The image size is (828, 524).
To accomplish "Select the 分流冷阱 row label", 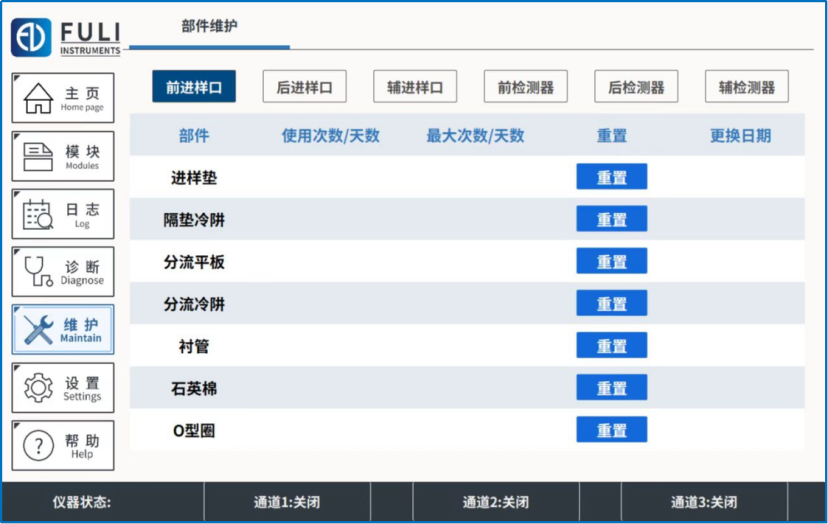I will [194, 304].
